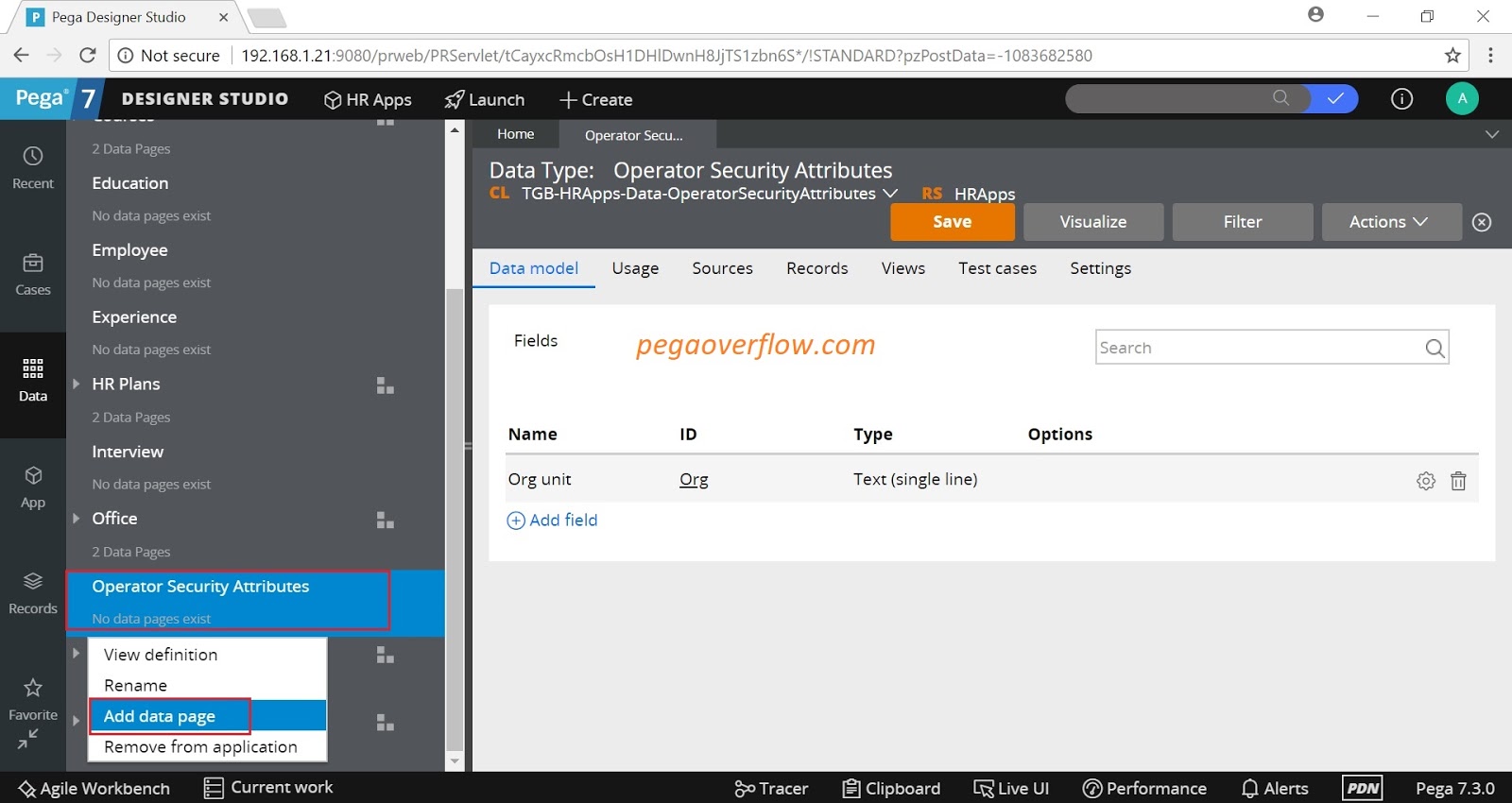
Task: Click the gear icon for Org unit field
Action: click(1426, 481)
